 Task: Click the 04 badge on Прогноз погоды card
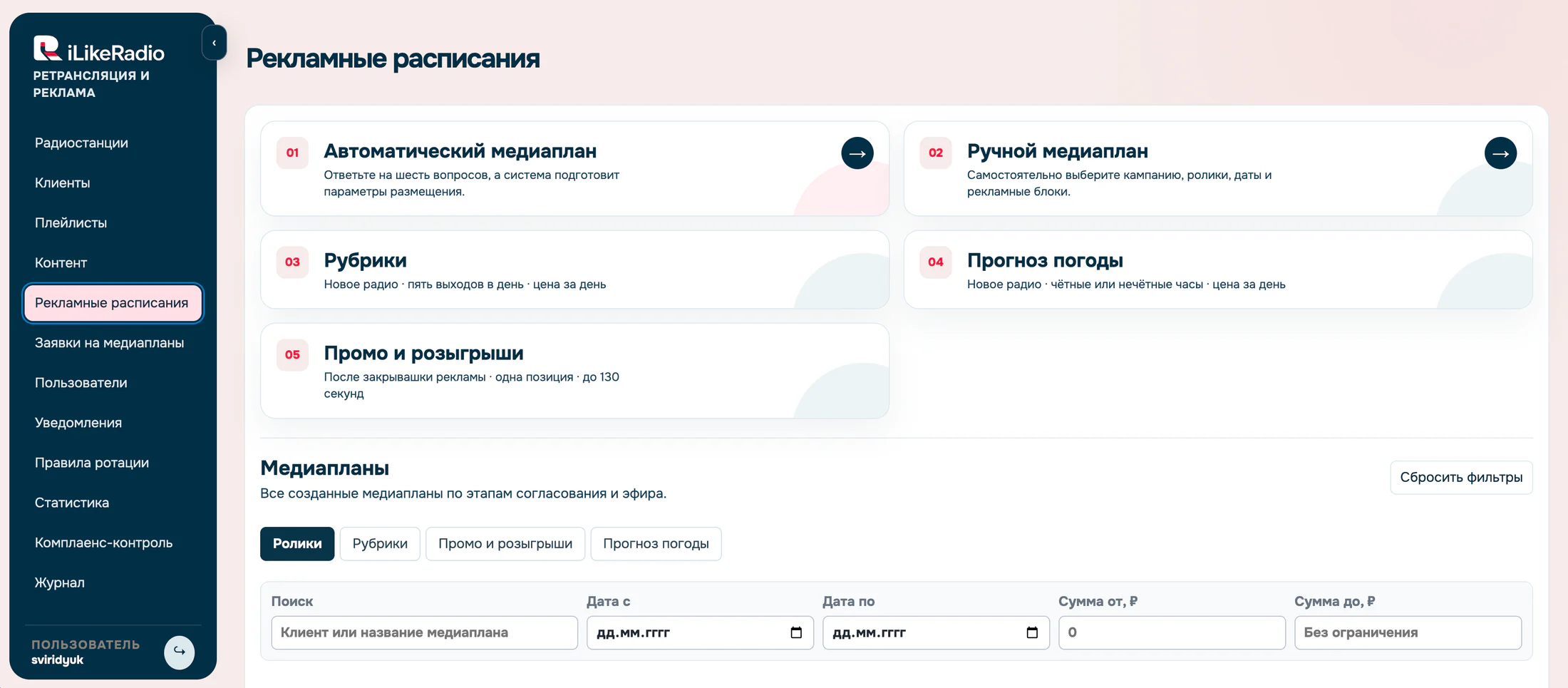click(935, 262)
